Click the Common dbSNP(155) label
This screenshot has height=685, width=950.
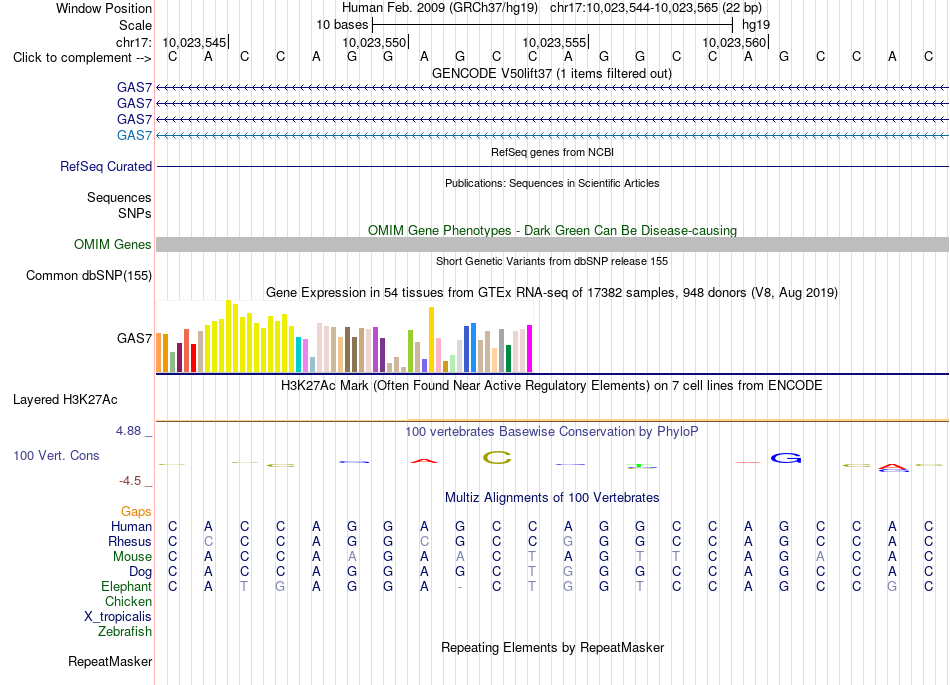(88, 276)
